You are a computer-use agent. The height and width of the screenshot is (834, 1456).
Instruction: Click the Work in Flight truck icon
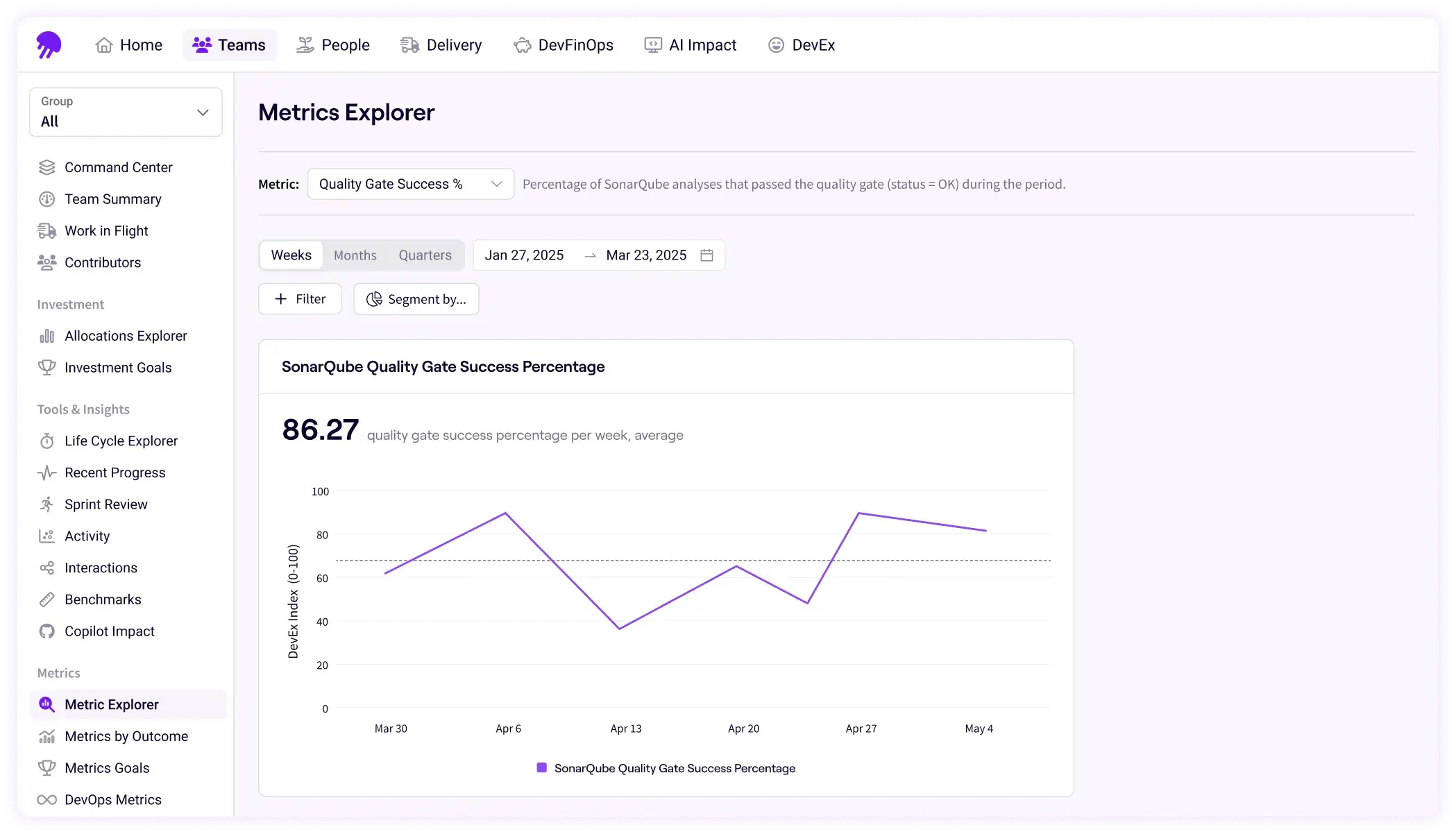pos(46,231)
